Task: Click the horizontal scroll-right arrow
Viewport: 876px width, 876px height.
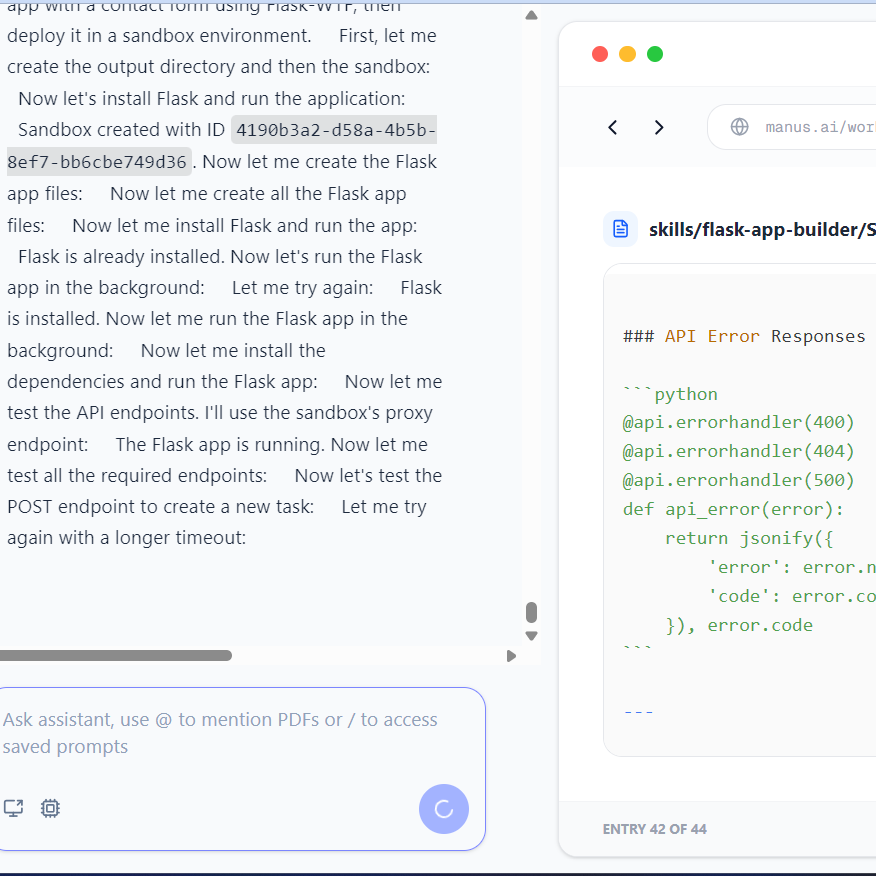Action: coord(511,656)
